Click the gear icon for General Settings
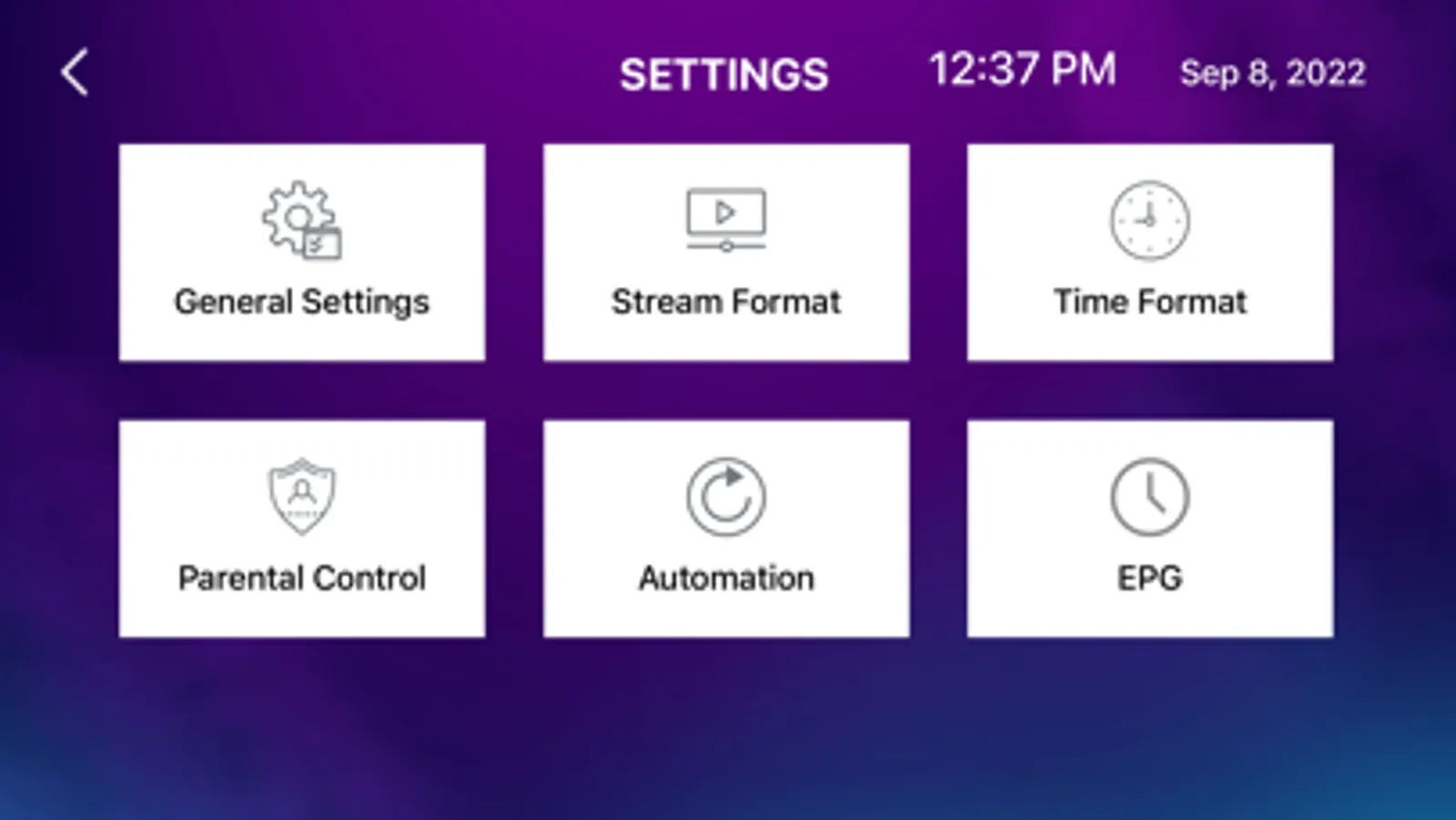The height and width of the screenshot is (820, 1456). (301, 220)
